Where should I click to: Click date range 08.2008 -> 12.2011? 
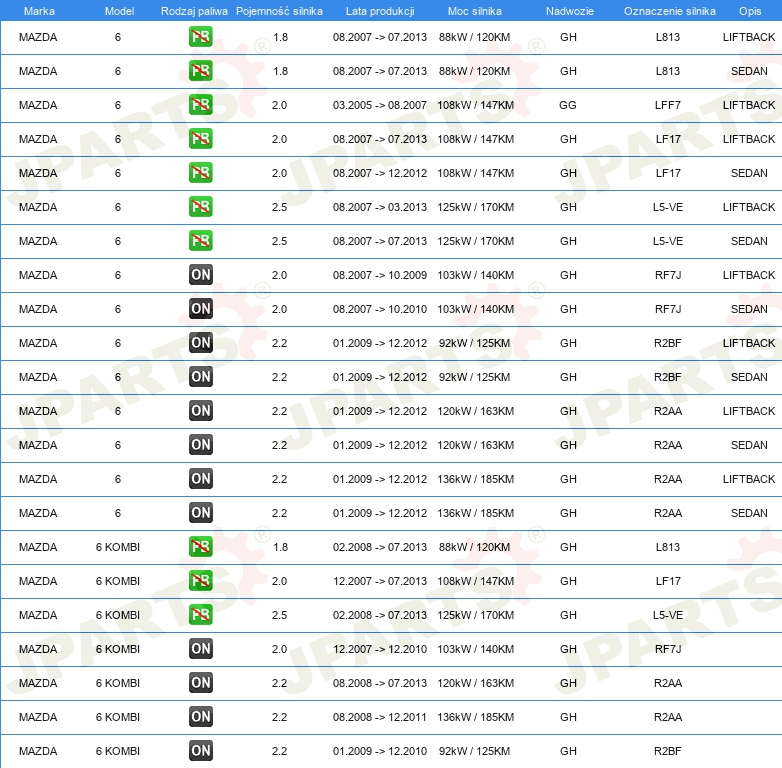point(380,717)
